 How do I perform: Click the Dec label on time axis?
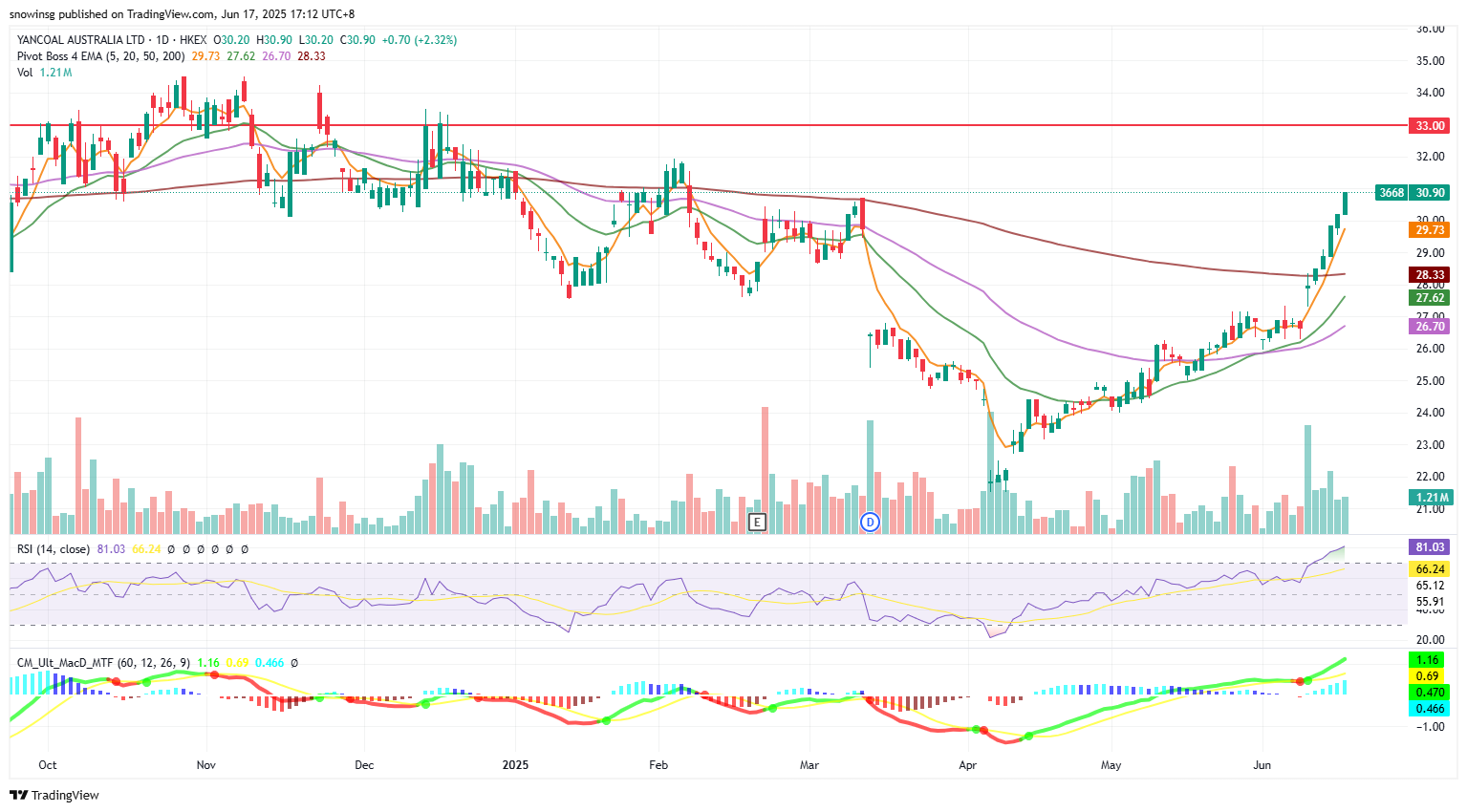[x=363, y=765]
